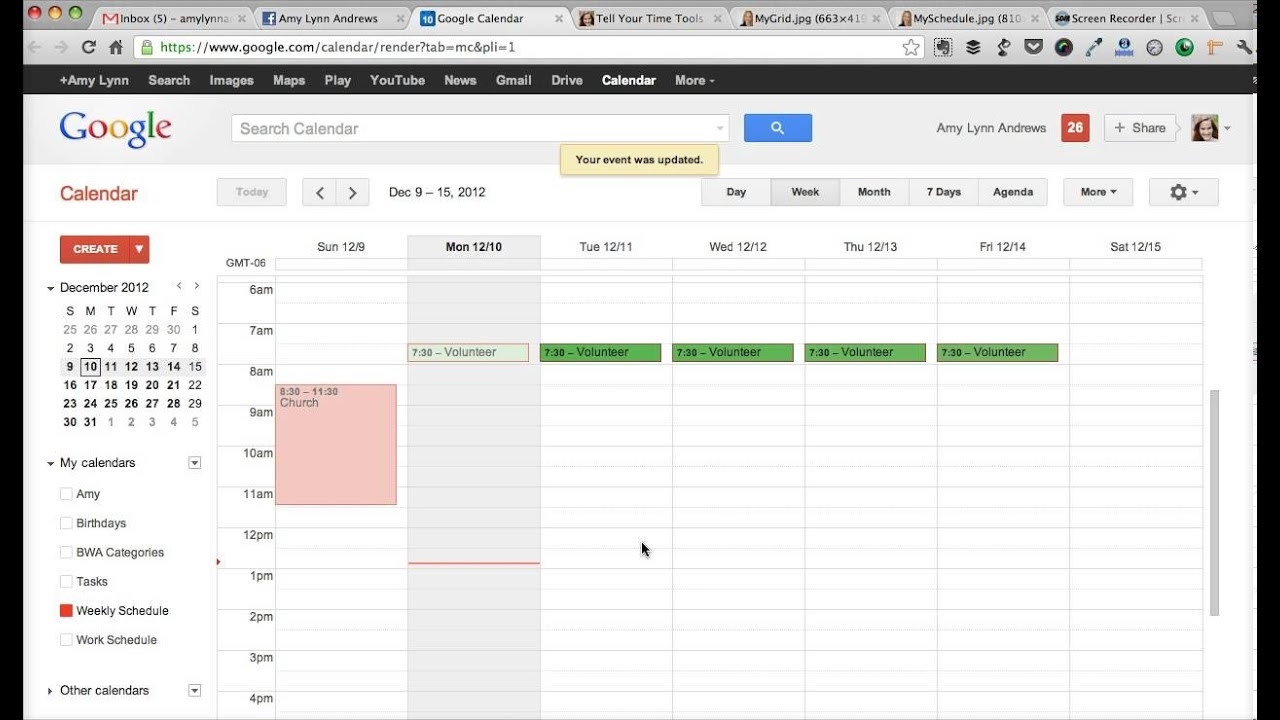Click the browser forward arrow
This screenshot has width=1280, height=720.
tap(62, 47)
